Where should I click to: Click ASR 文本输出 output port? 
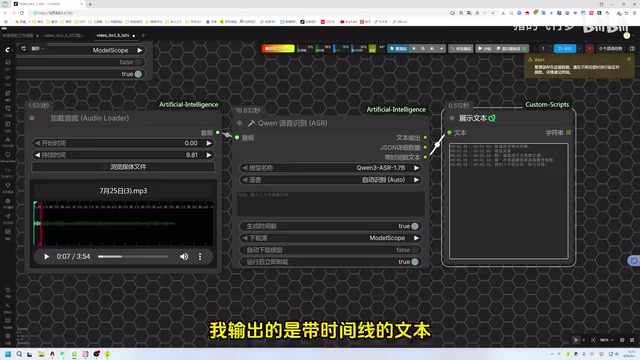(425, 138)
